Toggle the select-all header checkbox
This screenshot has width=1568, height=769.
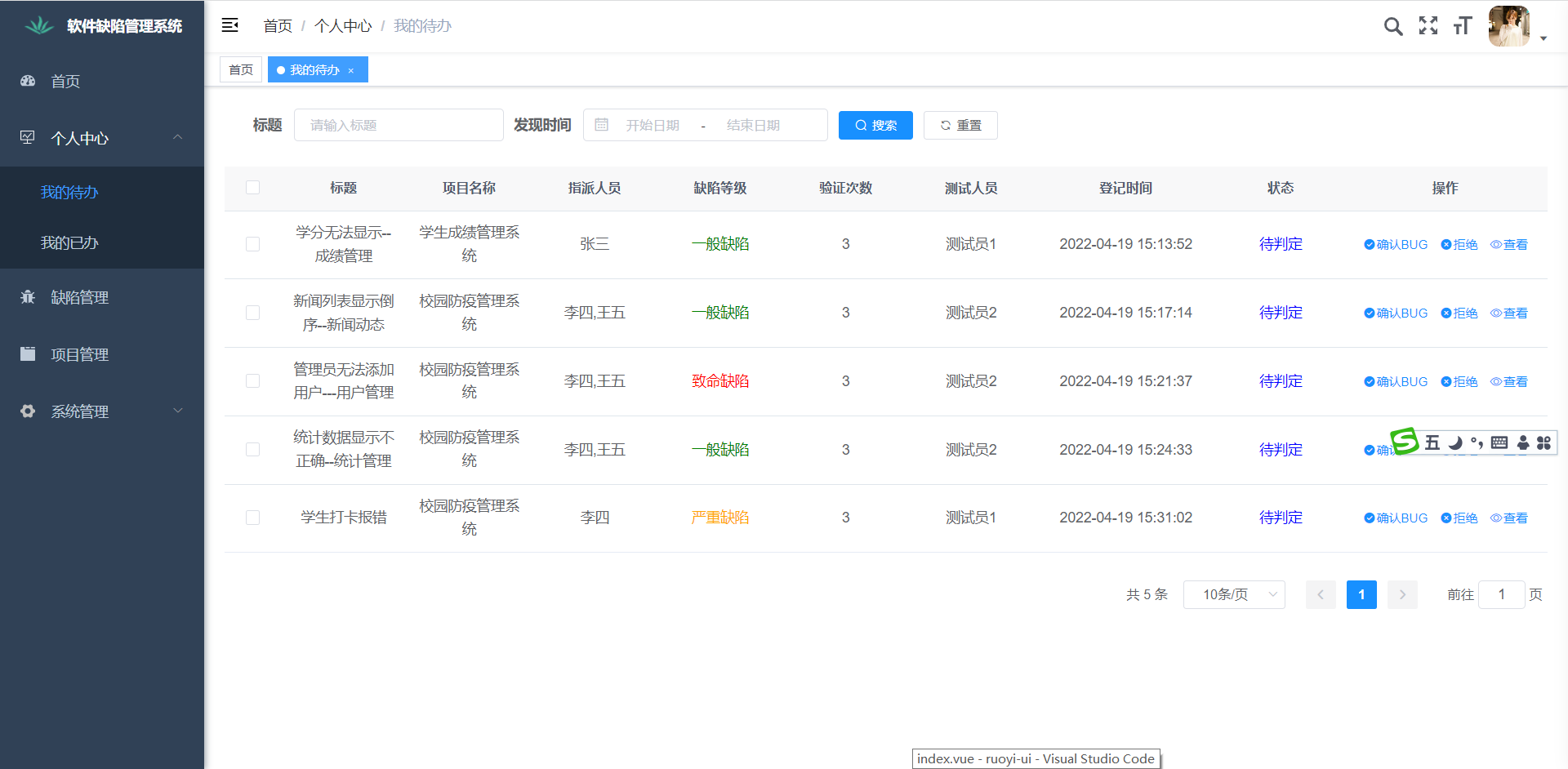pos(252,188)
